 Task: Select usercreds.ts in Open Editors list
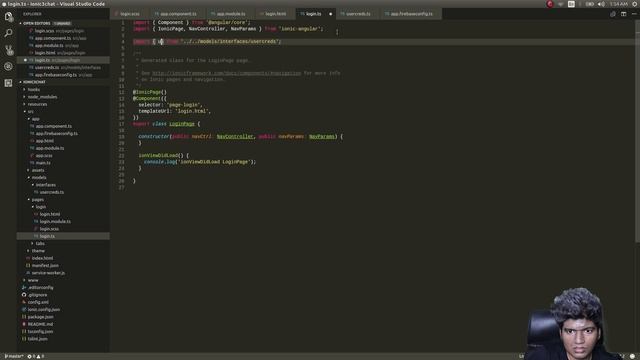pos(64,68)
